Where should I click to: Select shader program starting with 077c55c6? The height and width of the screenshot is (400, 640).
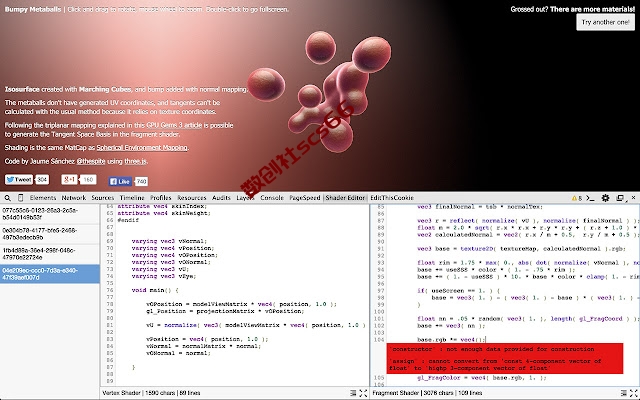point(49,214)
